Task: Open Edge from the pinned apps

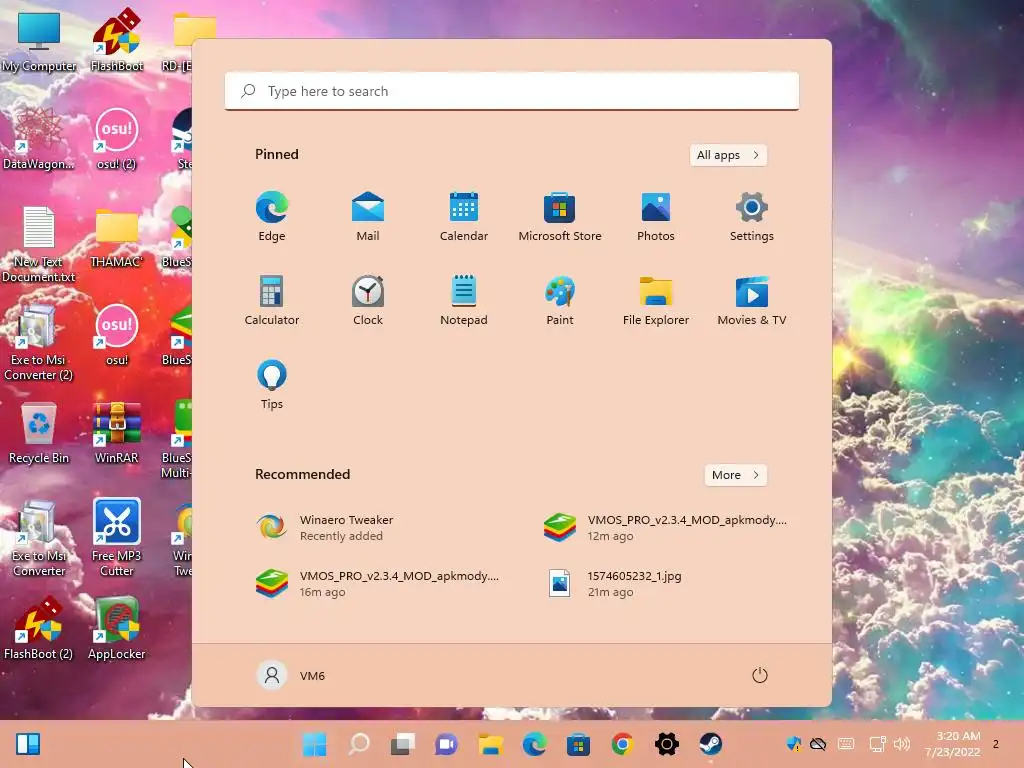Action: (x=272, y=217)
